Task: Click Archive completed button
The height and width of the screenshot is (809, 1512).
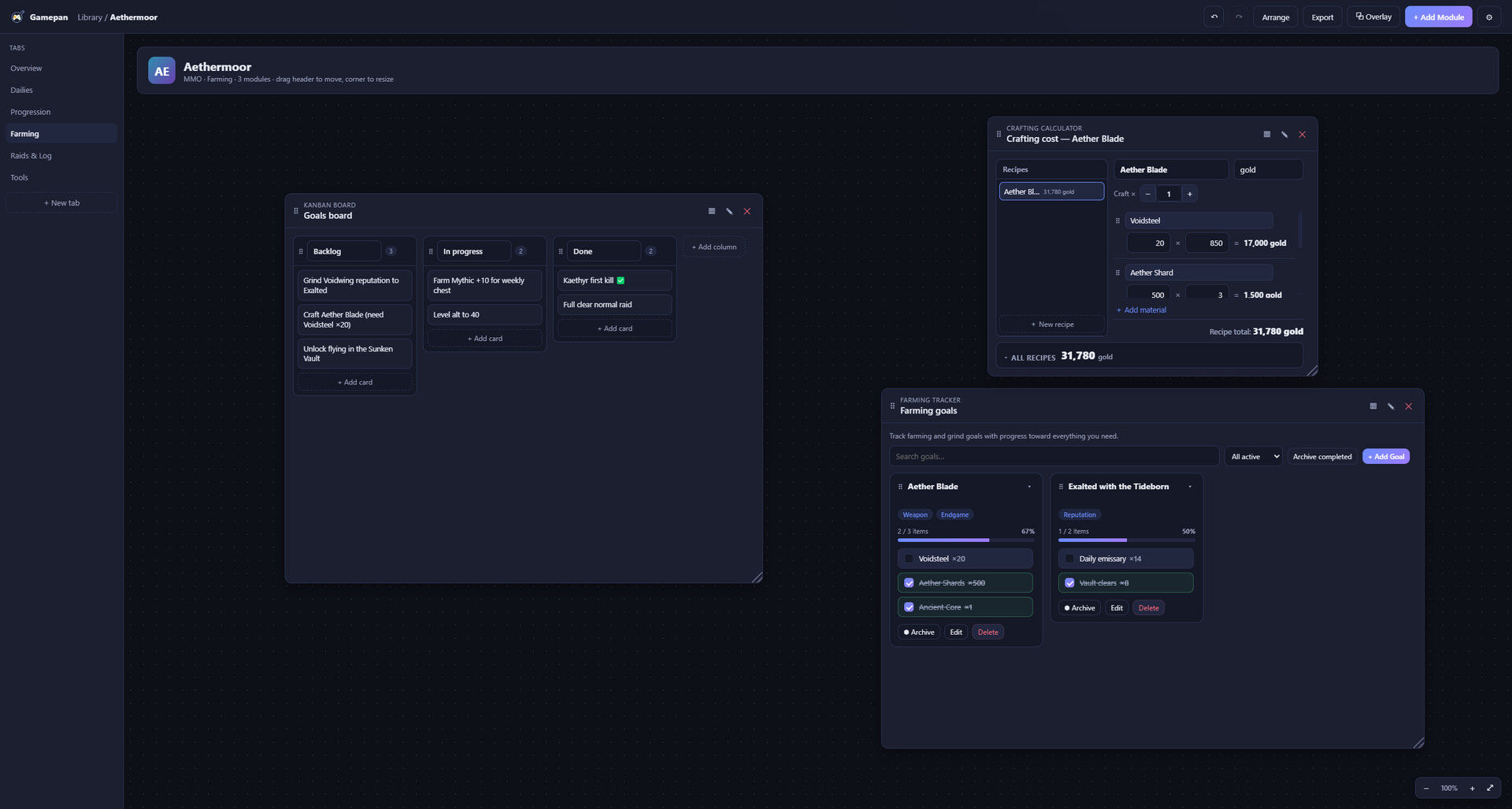Action: click(x=1321, y=457)
